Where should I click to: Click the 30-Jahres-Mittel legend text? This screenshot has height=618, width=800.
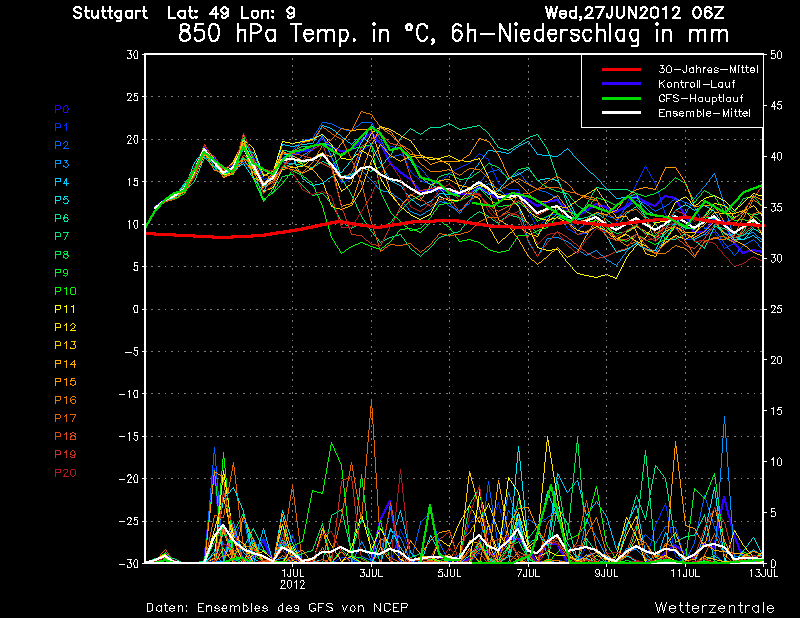(708, 69)
